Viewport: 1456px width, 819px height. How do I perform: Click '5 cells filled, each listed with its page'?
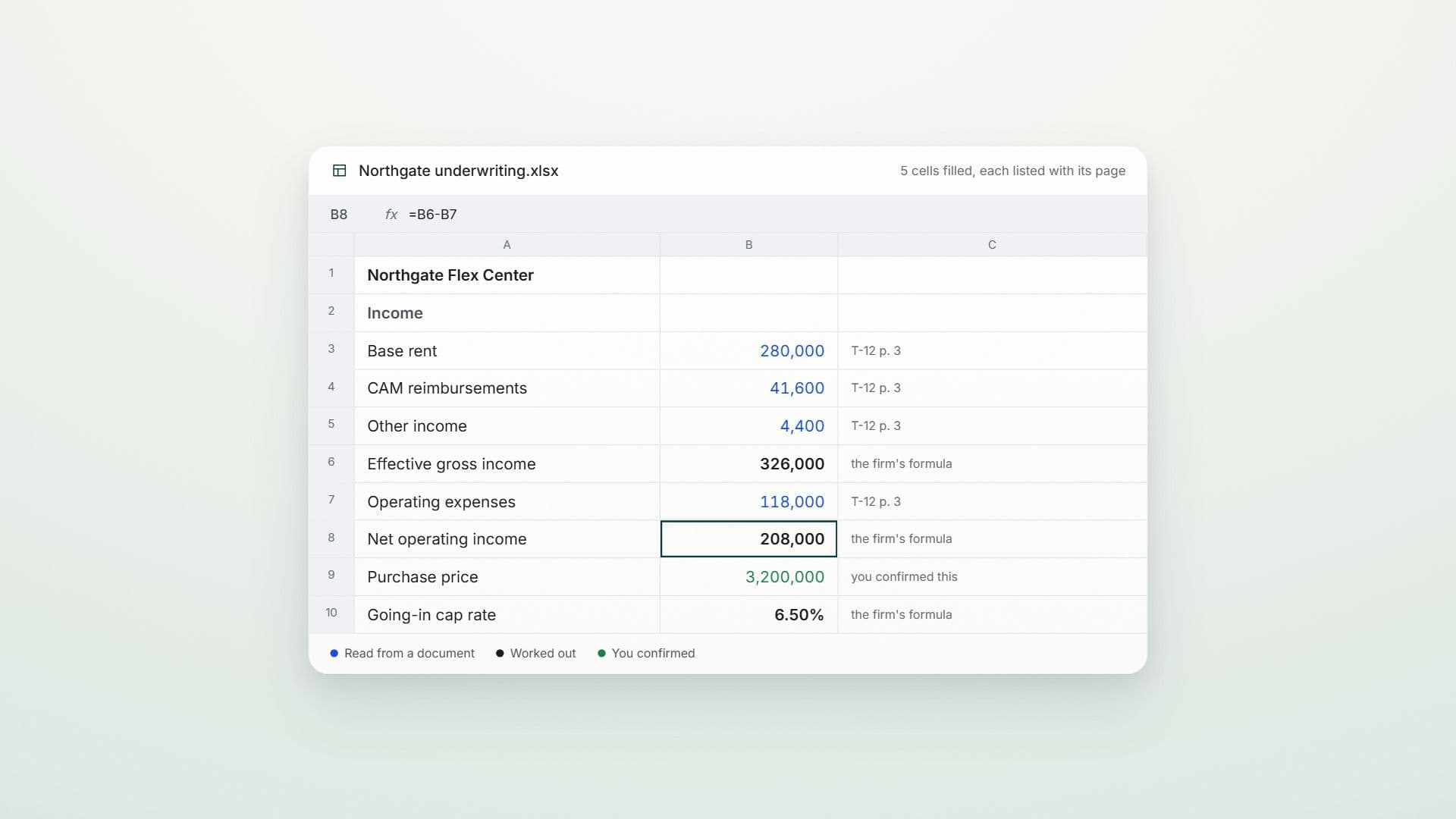coord(1012,171)
